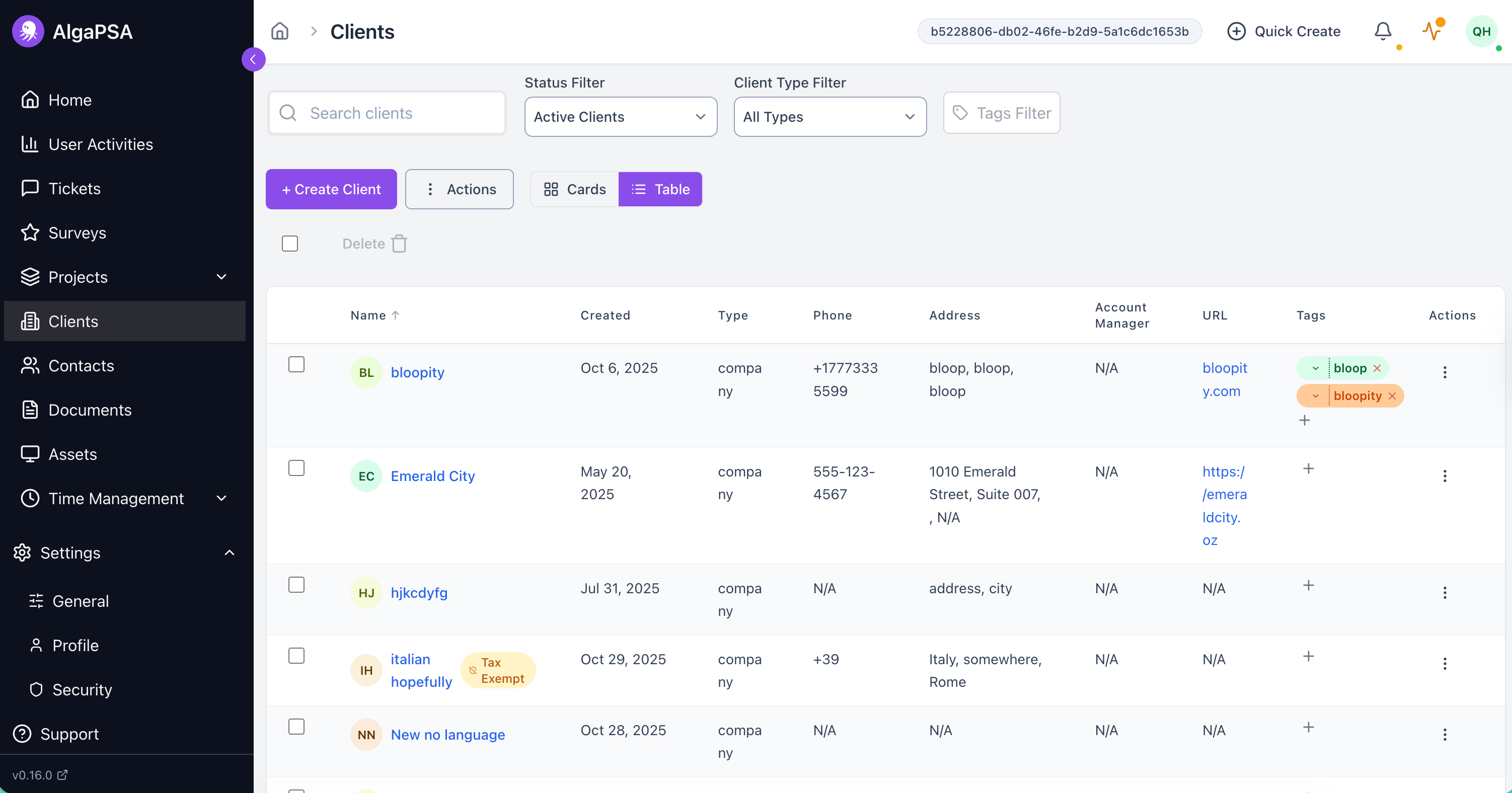This screenshot has height=793, width=1512.
Task: Open the Emerald City client link
Action: 432,476
